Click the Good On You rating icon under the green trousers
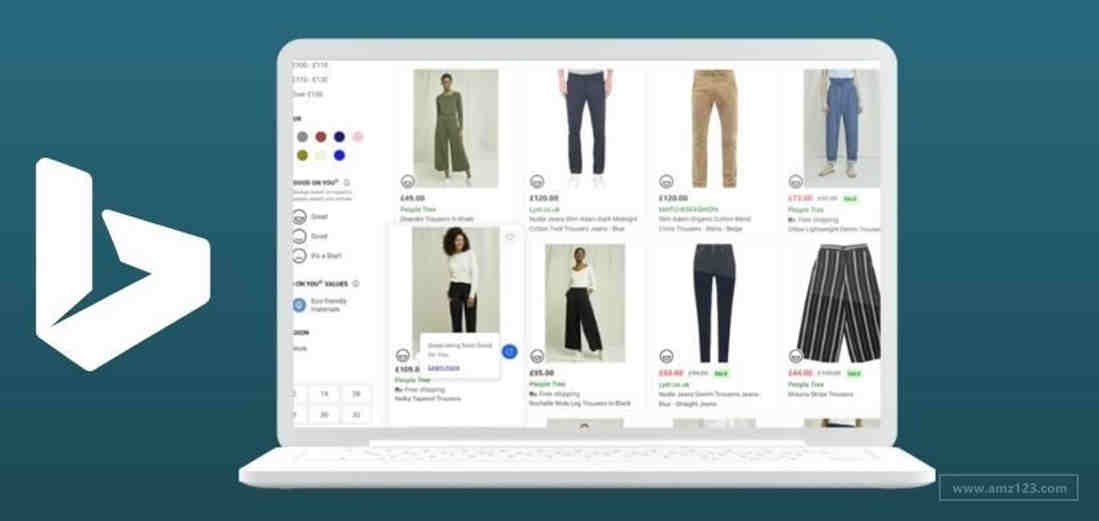The height and width of the screenshot is (521, 1099). [x=407, y=181]
